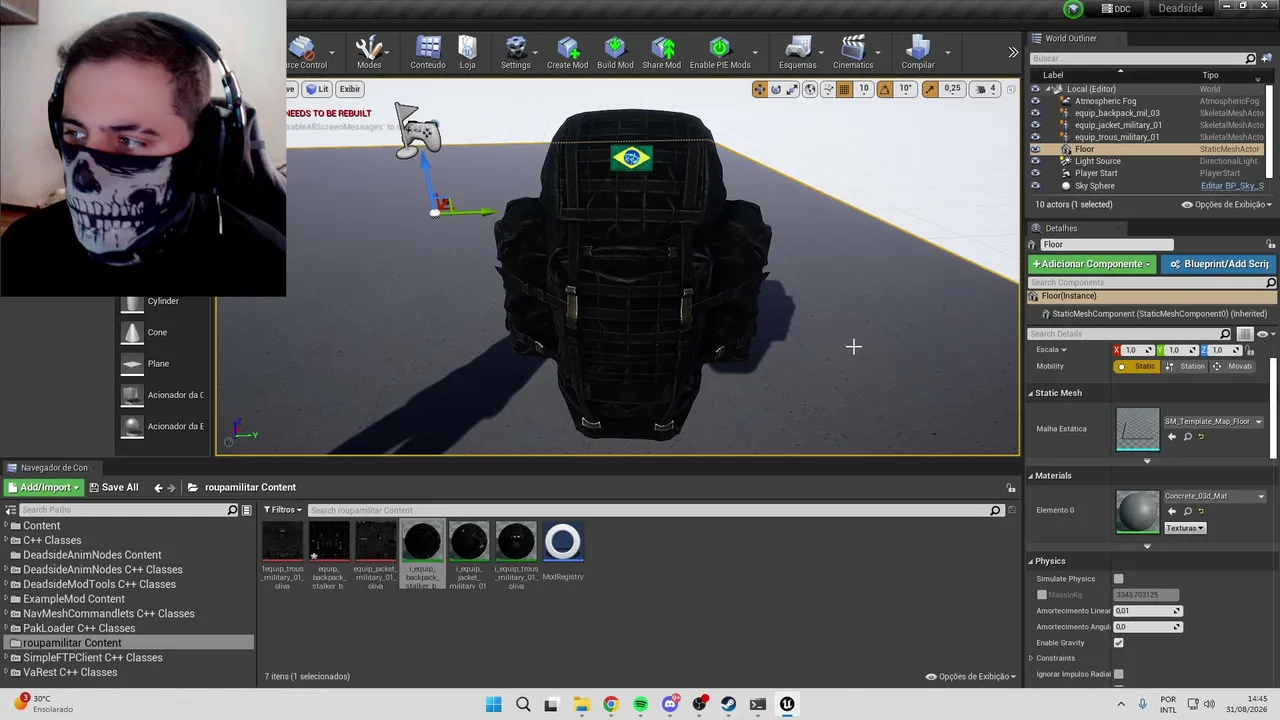
Task: Open the Exibir viewport menu
Action: [x=349, y=89]
